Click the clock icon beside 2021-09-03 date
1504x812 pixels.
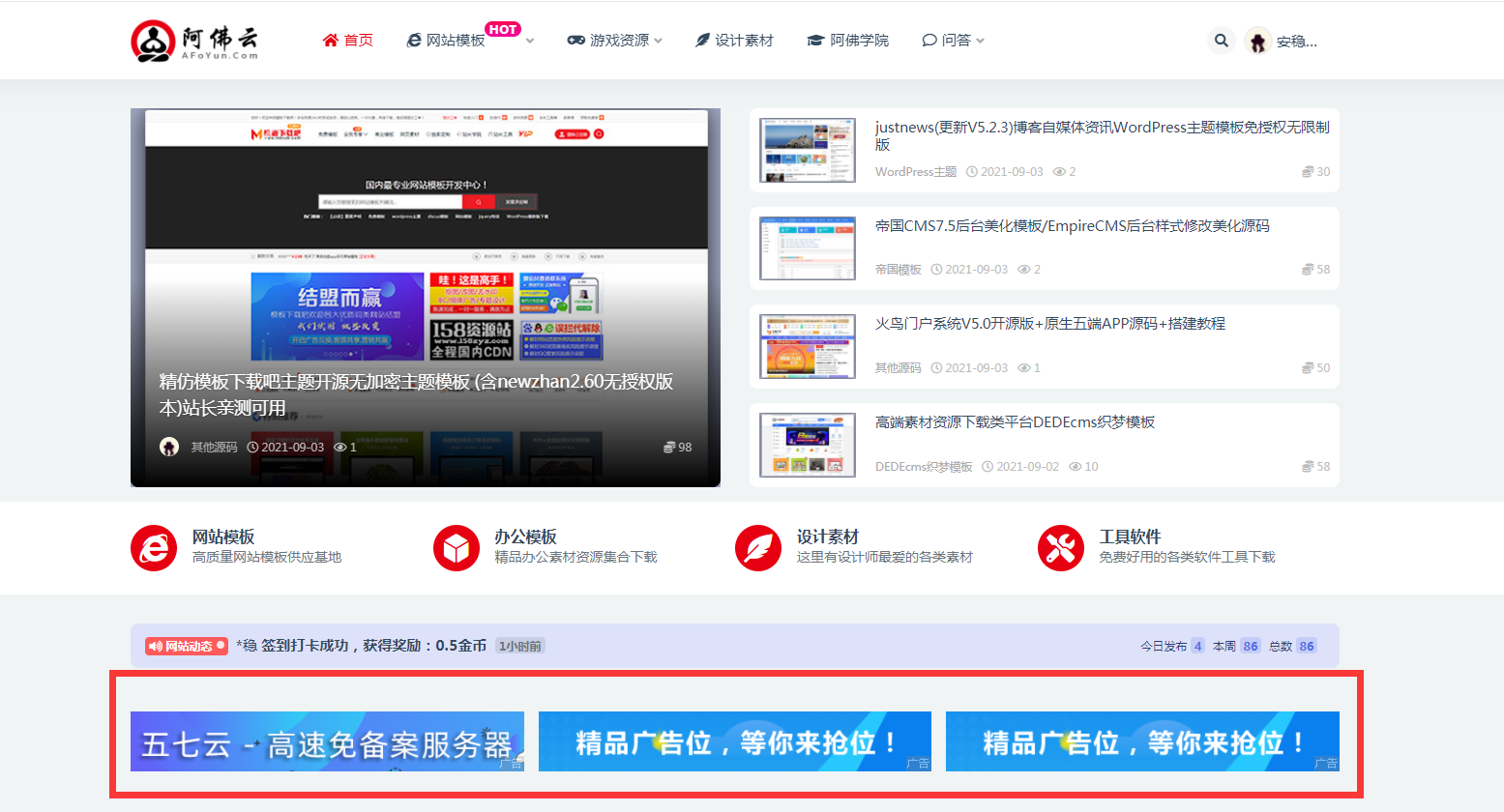point(251,447)
